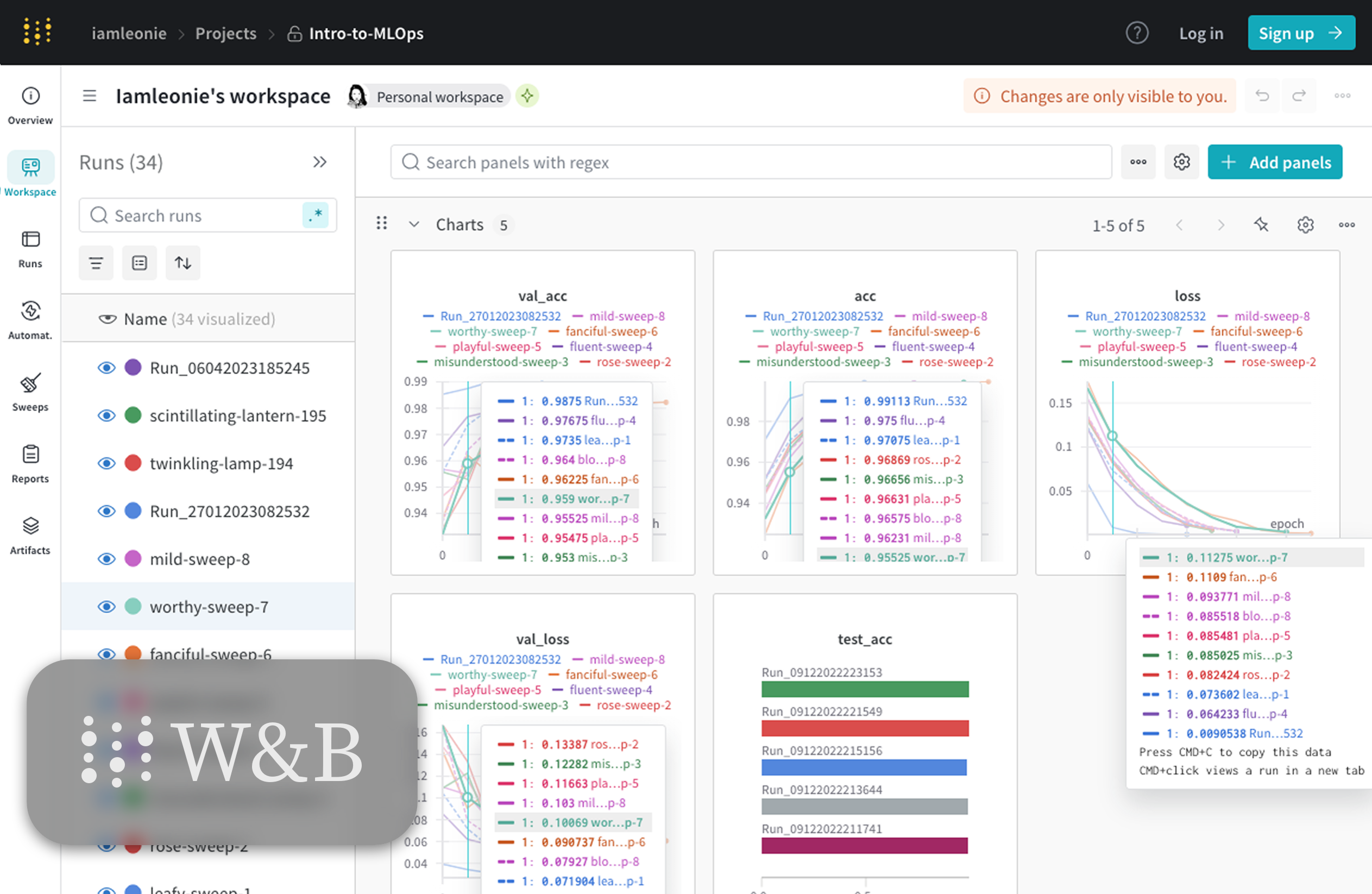Select the Run_27012023082532 run name in list
This screenshot has height=894, width=1372.
229,511
